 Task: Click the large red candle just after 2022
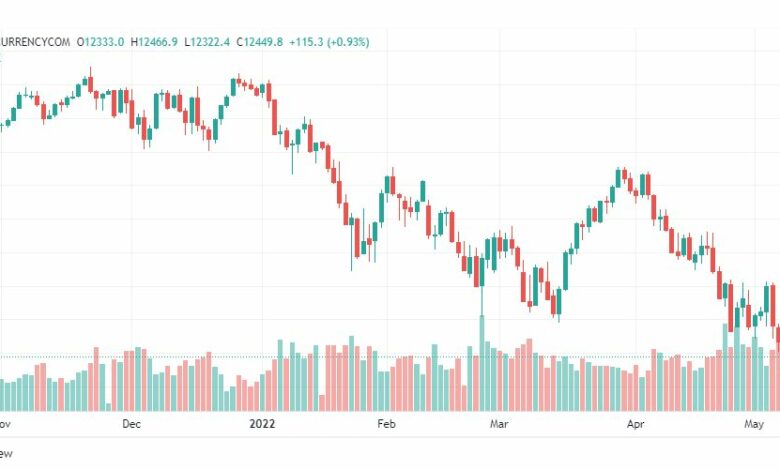275,117
